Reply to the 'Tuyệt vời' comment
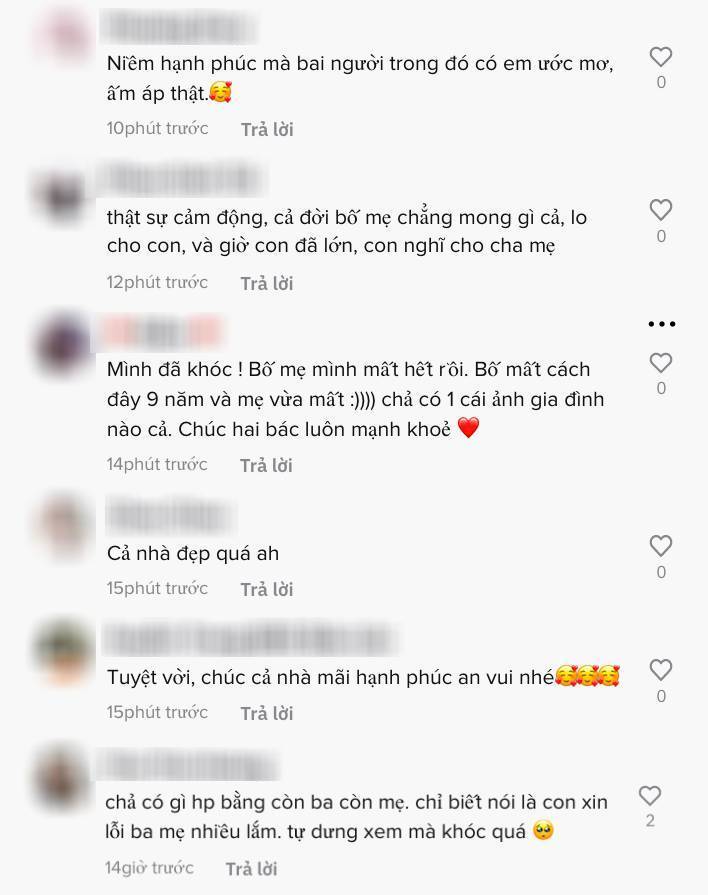This screenshot has width=708, height=895. (x=267, y=713)
